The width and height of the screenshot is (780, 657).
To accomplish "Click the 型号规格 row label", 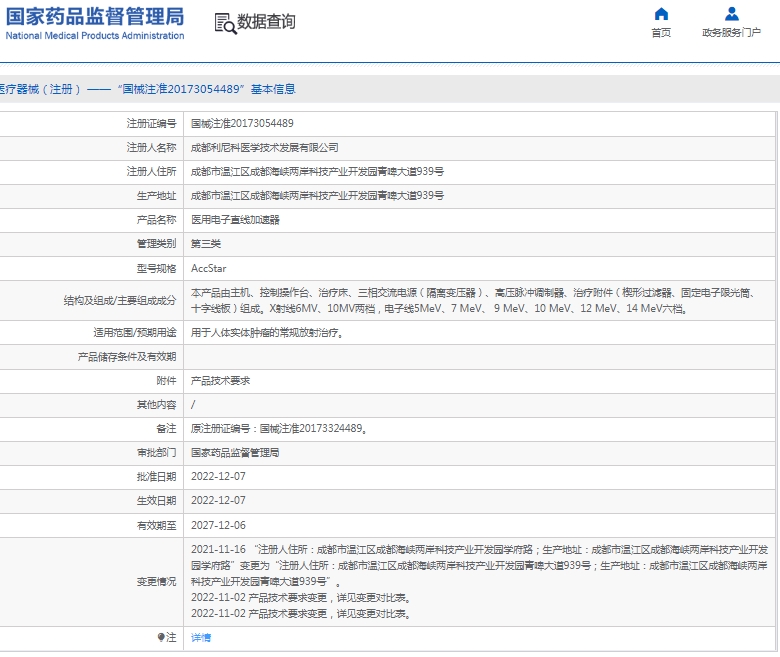I will click(156, 269).
